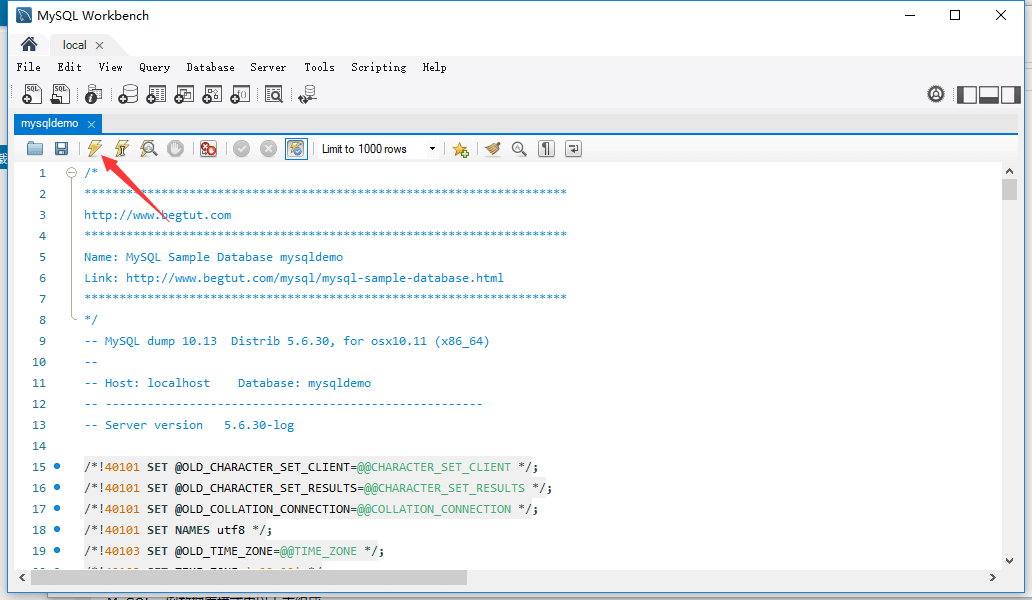
Task: Create a new view icon
Action: click(184, 94)
